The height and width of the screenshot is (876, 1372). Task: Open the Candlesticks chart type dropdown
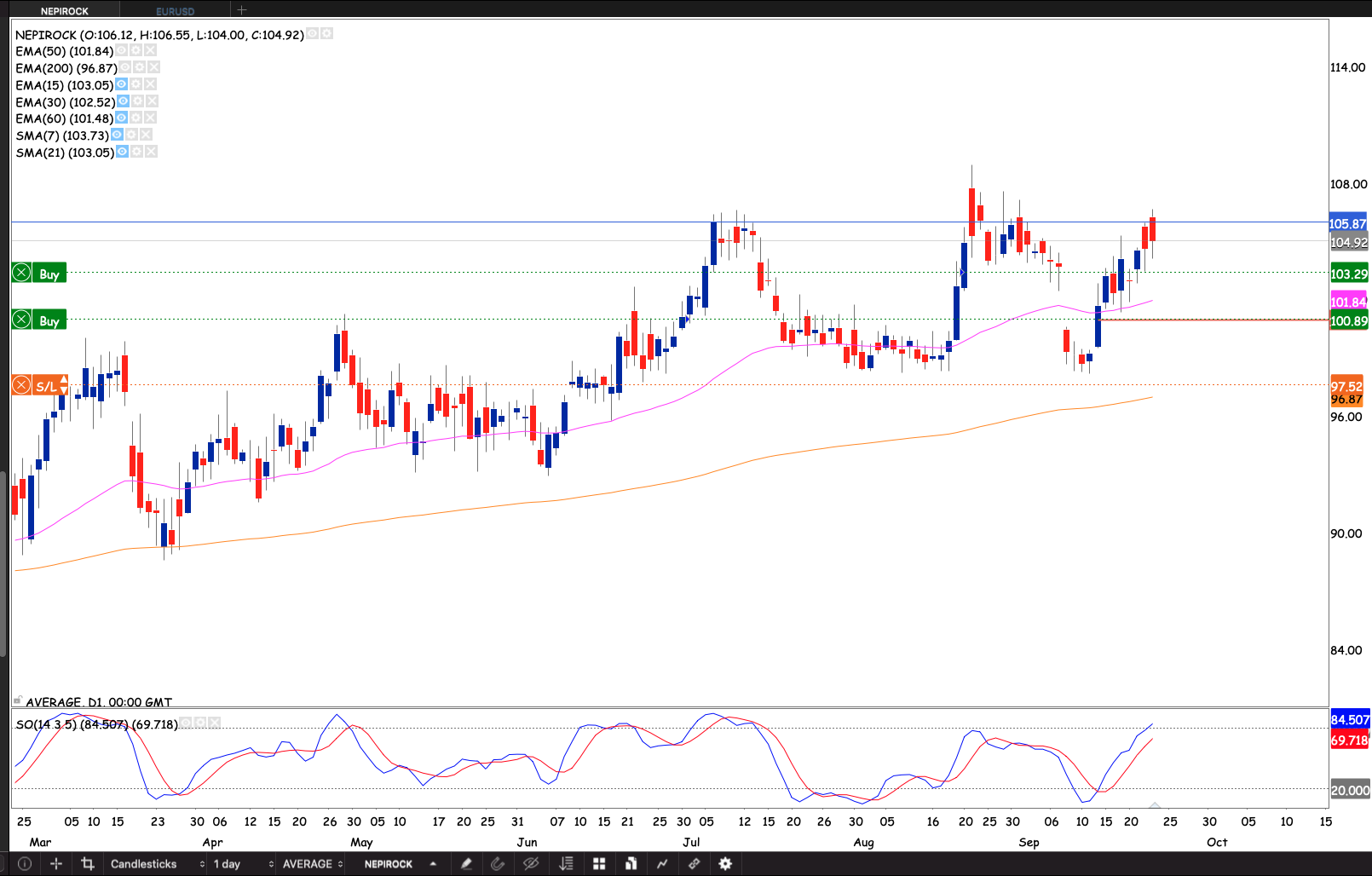(158, 864)
